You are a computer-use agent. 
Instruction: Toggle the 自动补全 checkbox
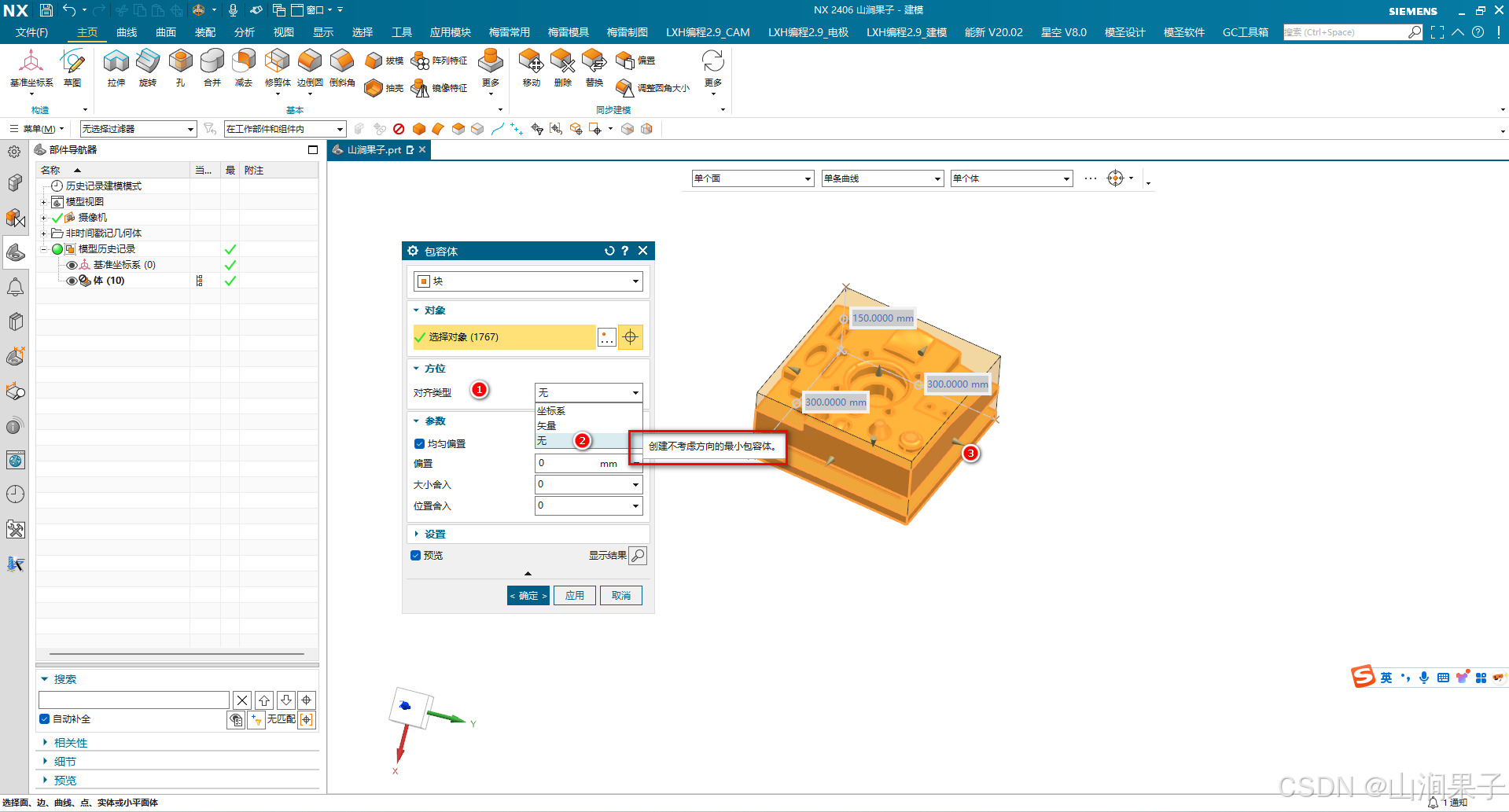tap(45, 719)
